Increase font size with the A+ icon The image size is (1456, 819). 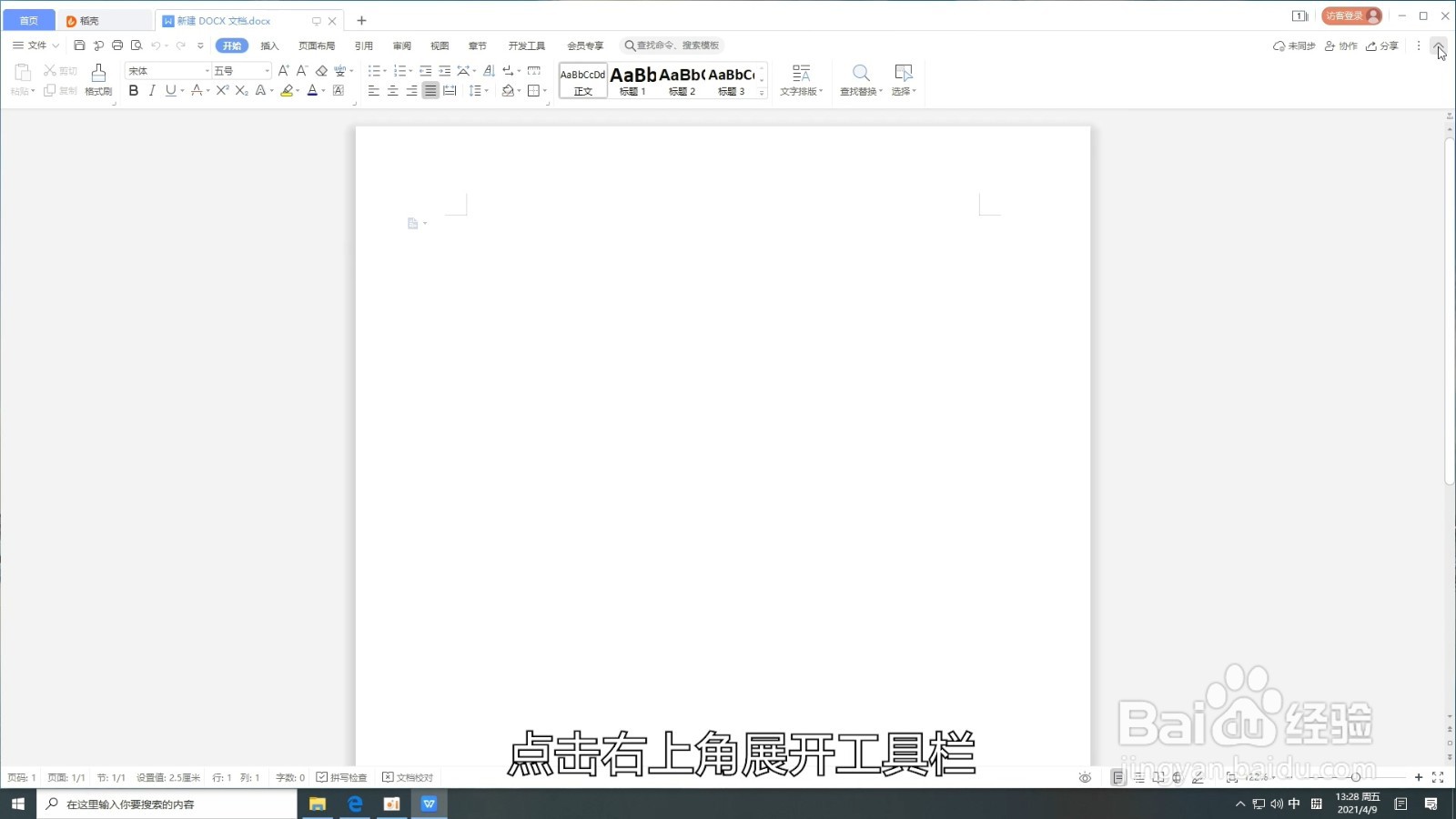tap(284, 70)
